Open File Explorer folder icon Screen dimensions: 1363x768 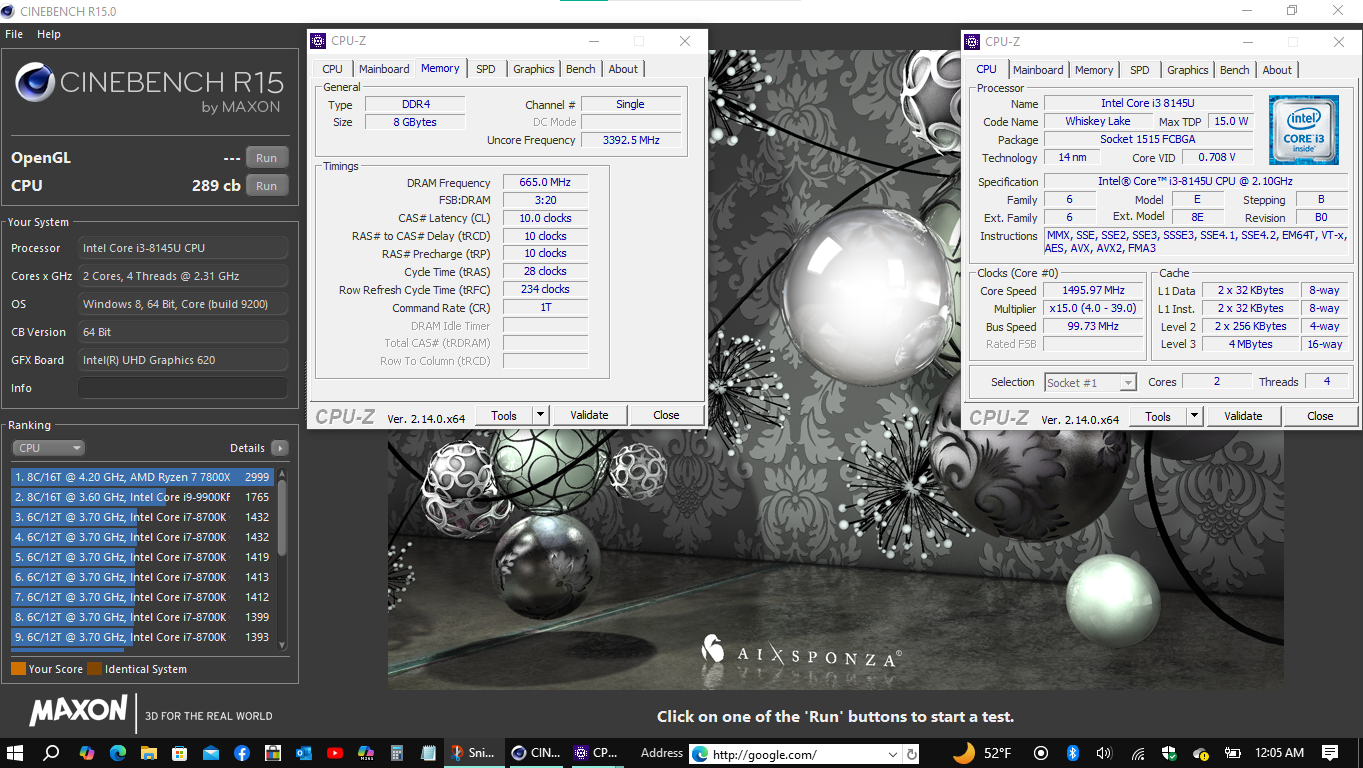(148, 753)
